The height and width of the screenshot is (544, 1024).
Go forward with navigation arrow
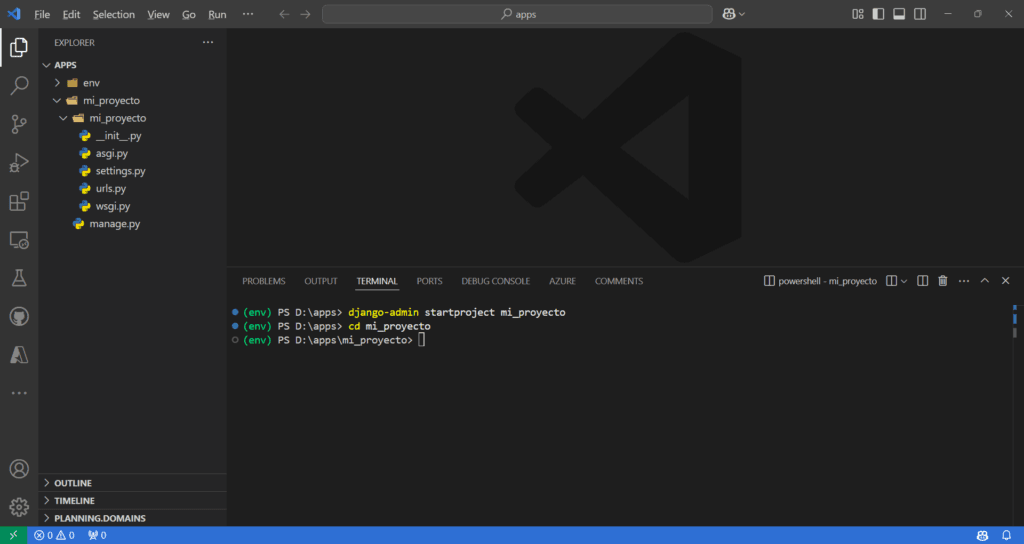pos(305,14)
